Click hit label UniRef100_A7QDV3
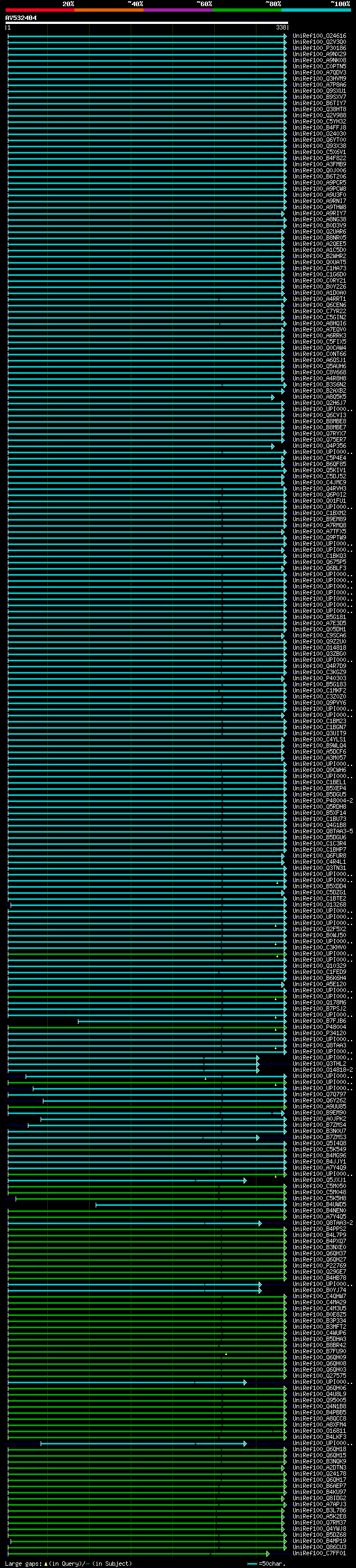This screenshot has height=1568, width=356. 319,72
